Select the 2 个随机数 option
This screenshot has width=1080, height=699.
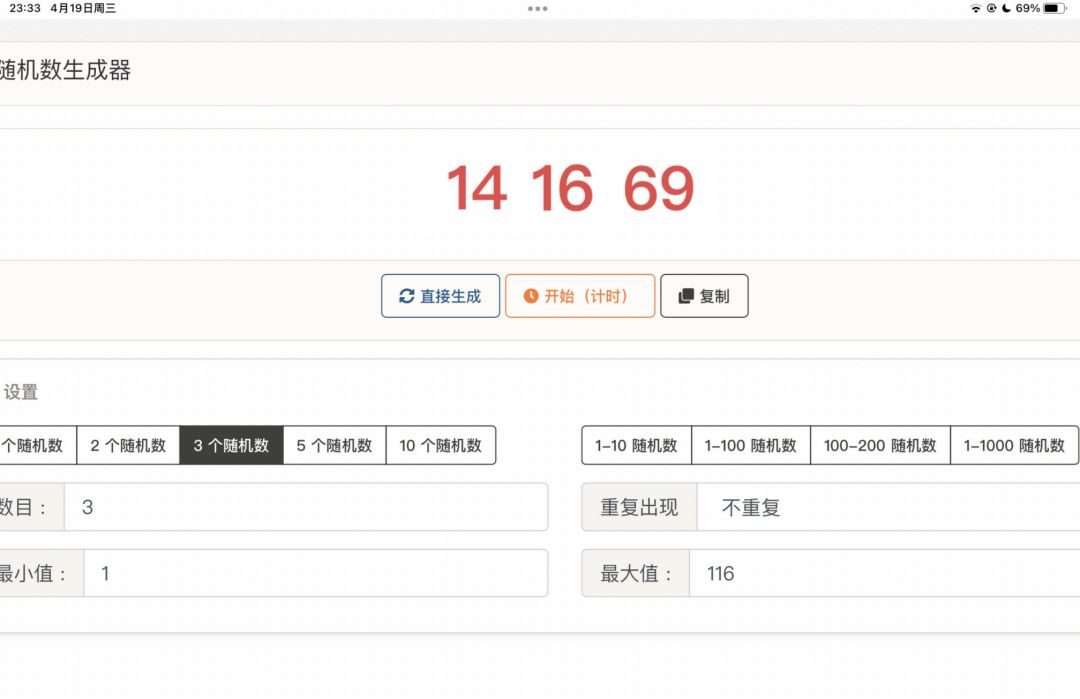tap(128, 446)
